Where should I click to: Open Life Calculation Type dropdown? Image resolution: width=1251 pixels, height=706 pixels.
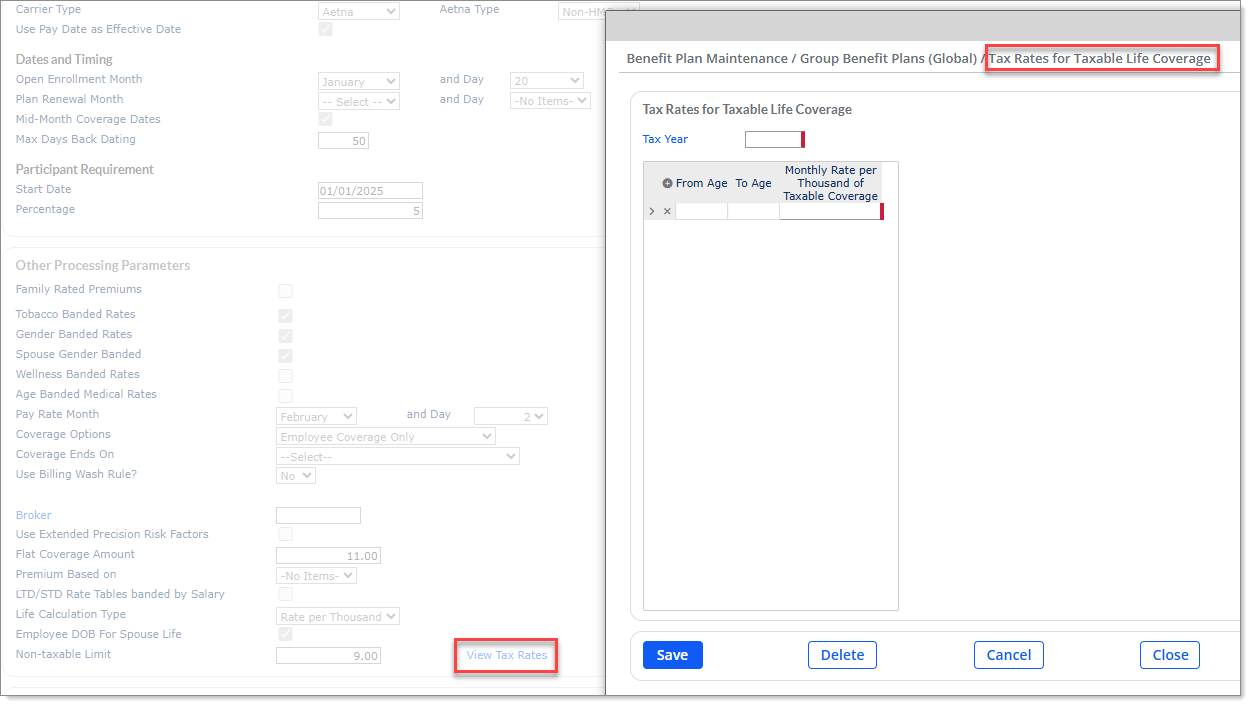tap(337, 617)
